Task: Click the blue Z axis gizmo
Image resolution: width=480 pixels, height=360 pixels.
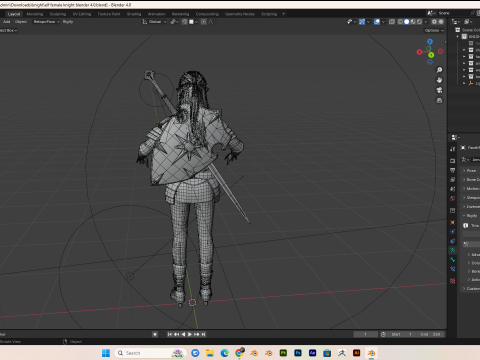Action: click(x=430, y=42)
